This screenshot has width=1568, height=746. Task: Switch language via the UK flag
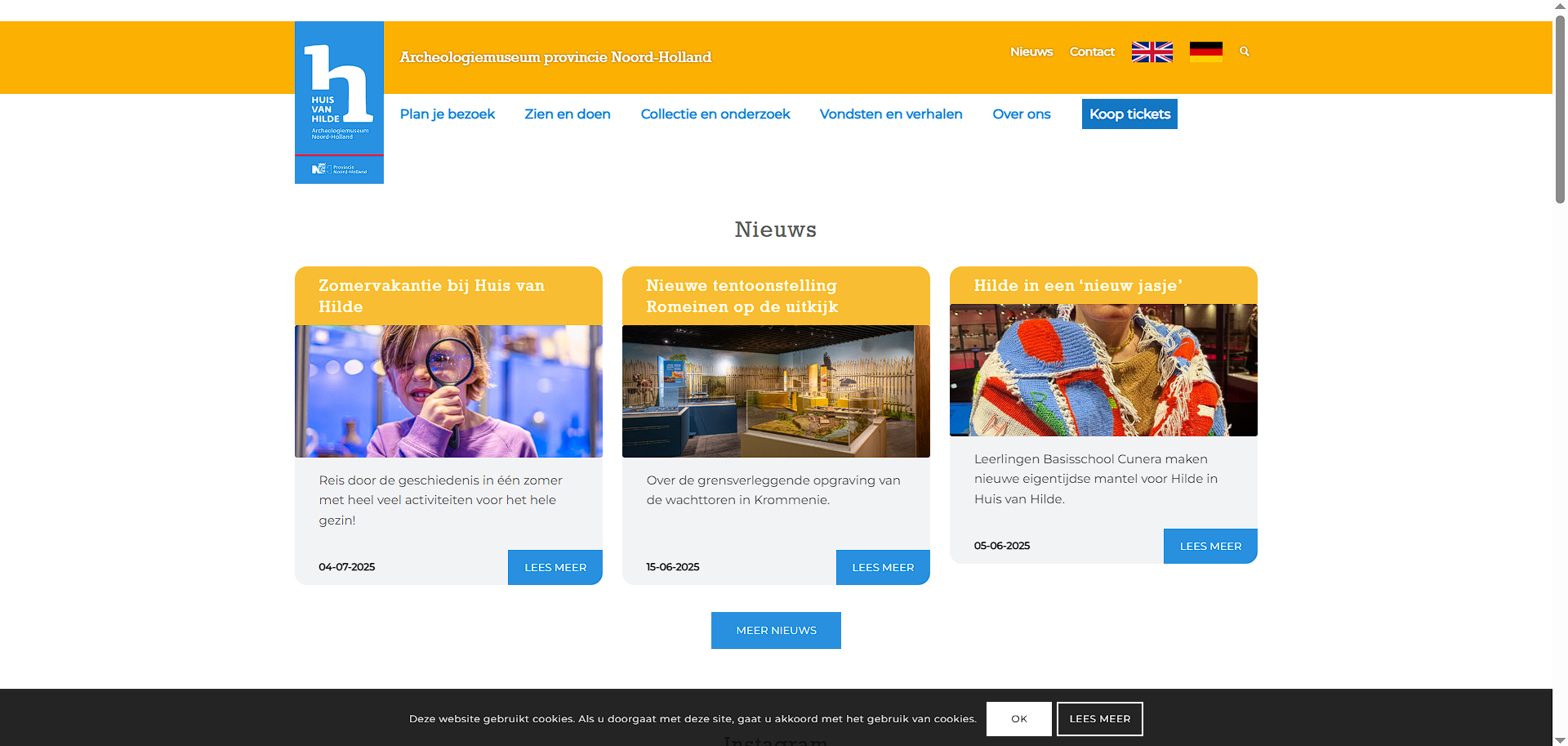tap(1151, 52)
